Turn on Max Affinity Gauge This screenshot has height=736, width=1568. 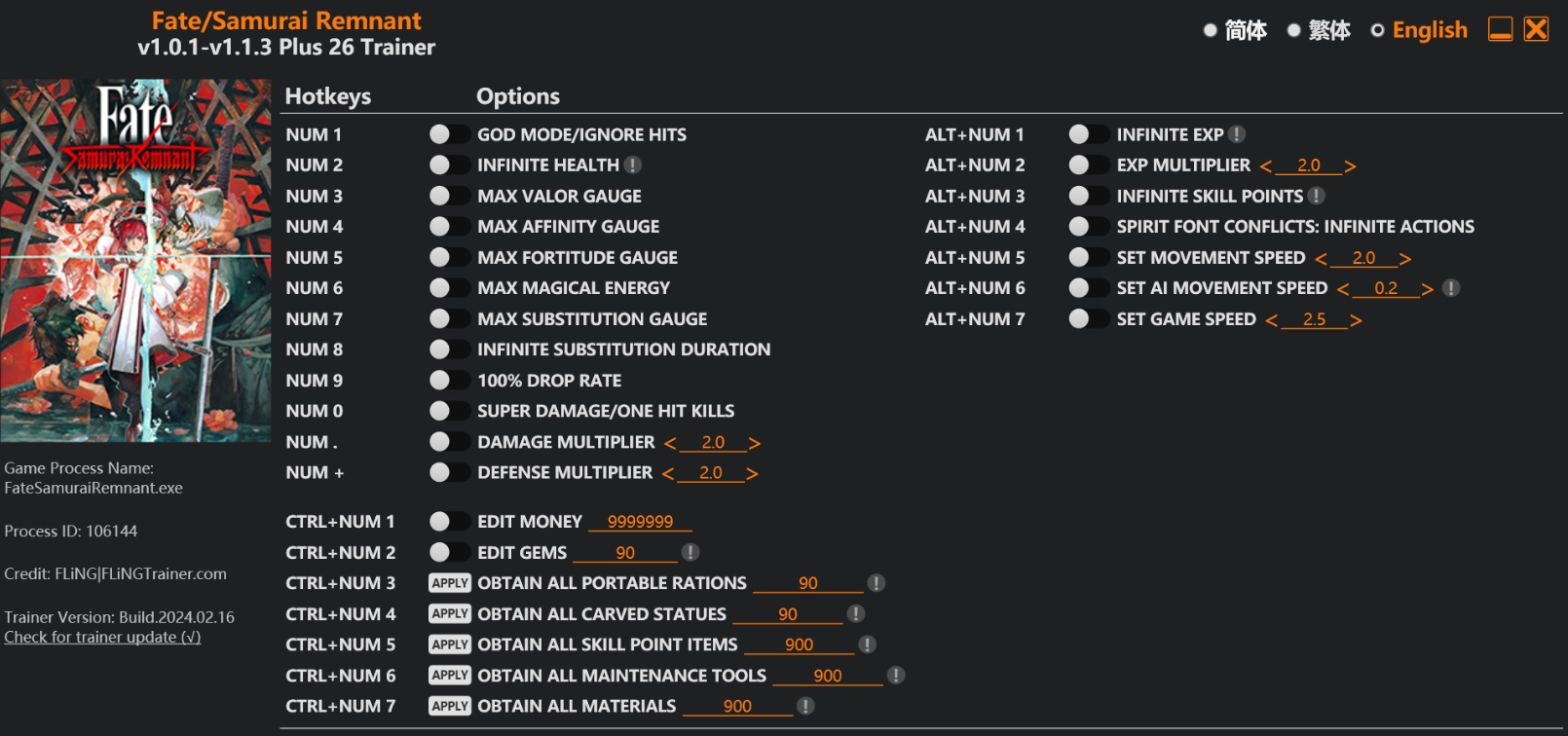coord(449,227)
